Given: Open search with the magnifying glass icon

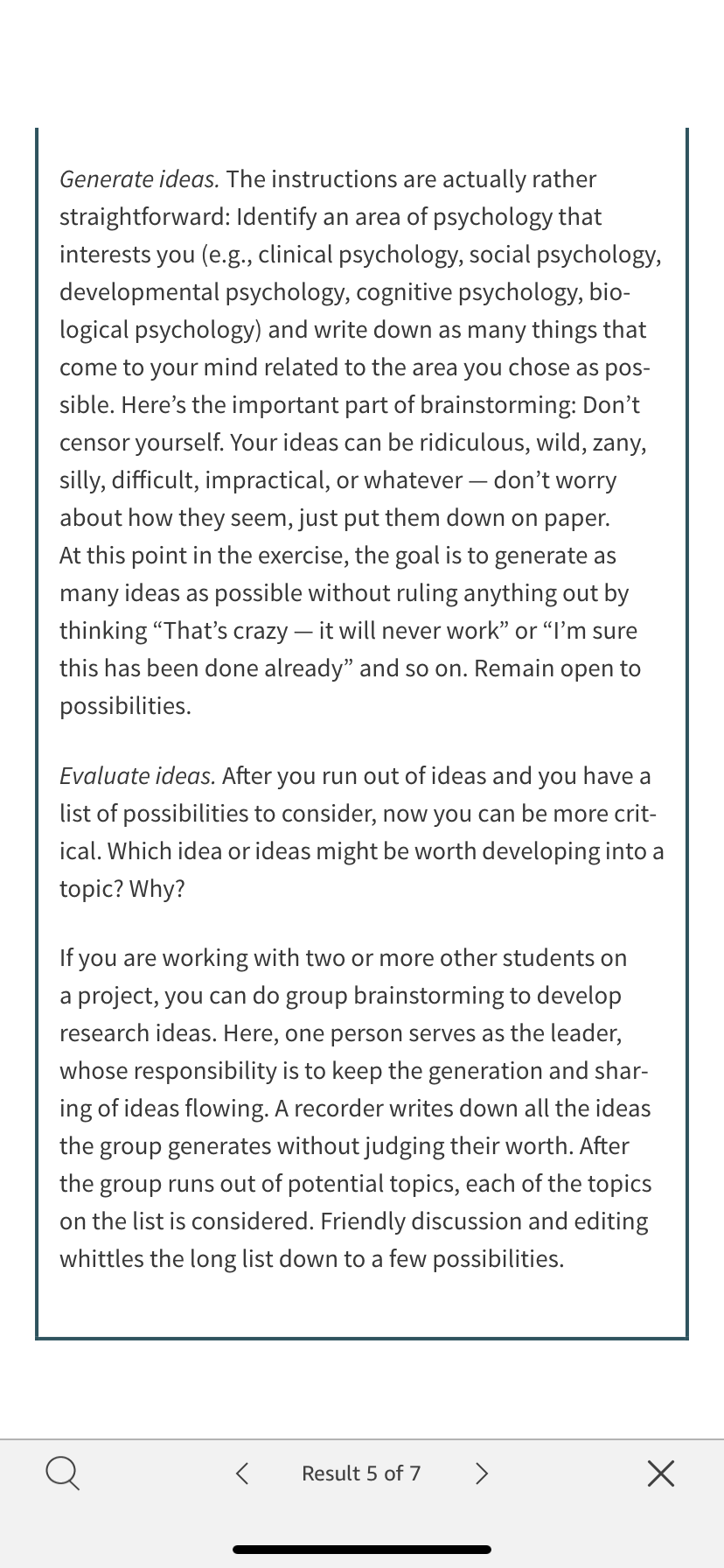Looking at the screenshot, I should pos(63,1473).
